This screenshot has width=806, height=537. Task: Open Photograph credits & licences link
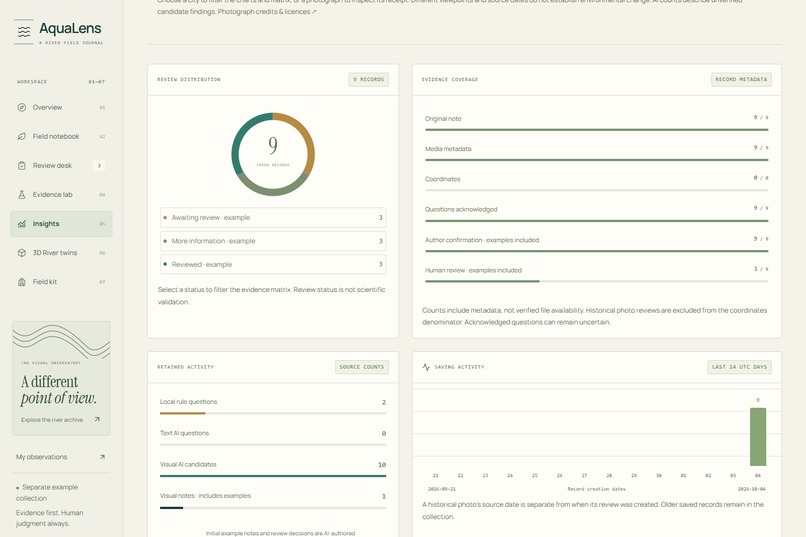267,11
